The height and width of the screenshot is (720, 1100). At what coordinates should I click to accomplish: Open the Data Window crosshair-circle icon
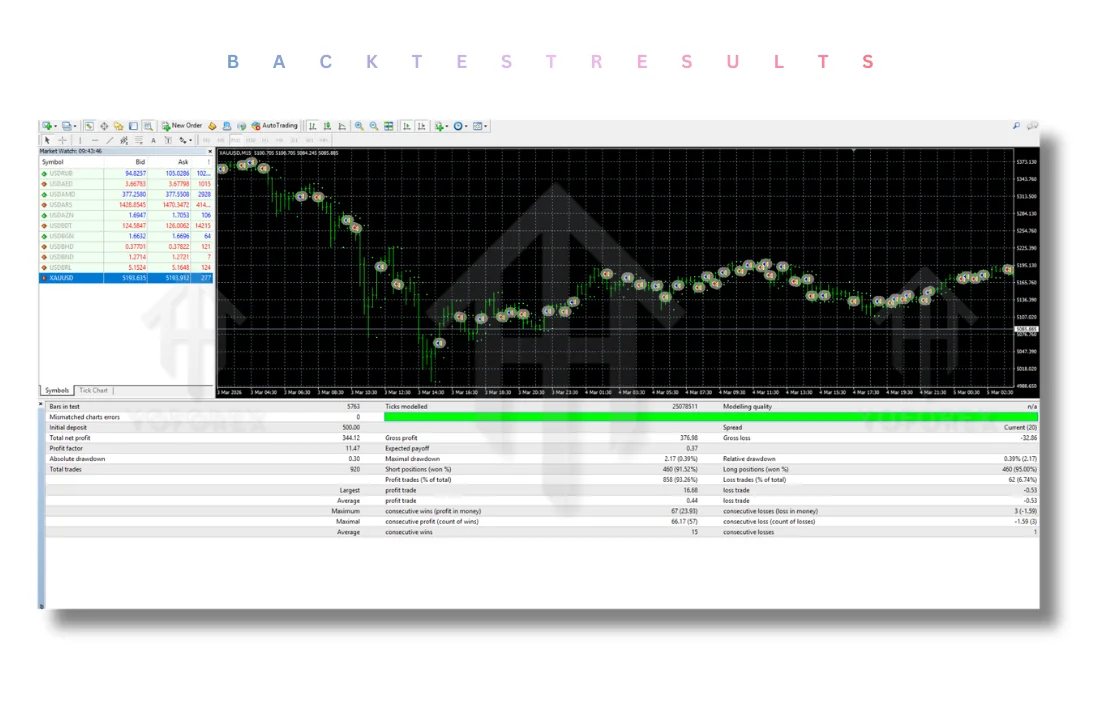[x=104, y=126]
